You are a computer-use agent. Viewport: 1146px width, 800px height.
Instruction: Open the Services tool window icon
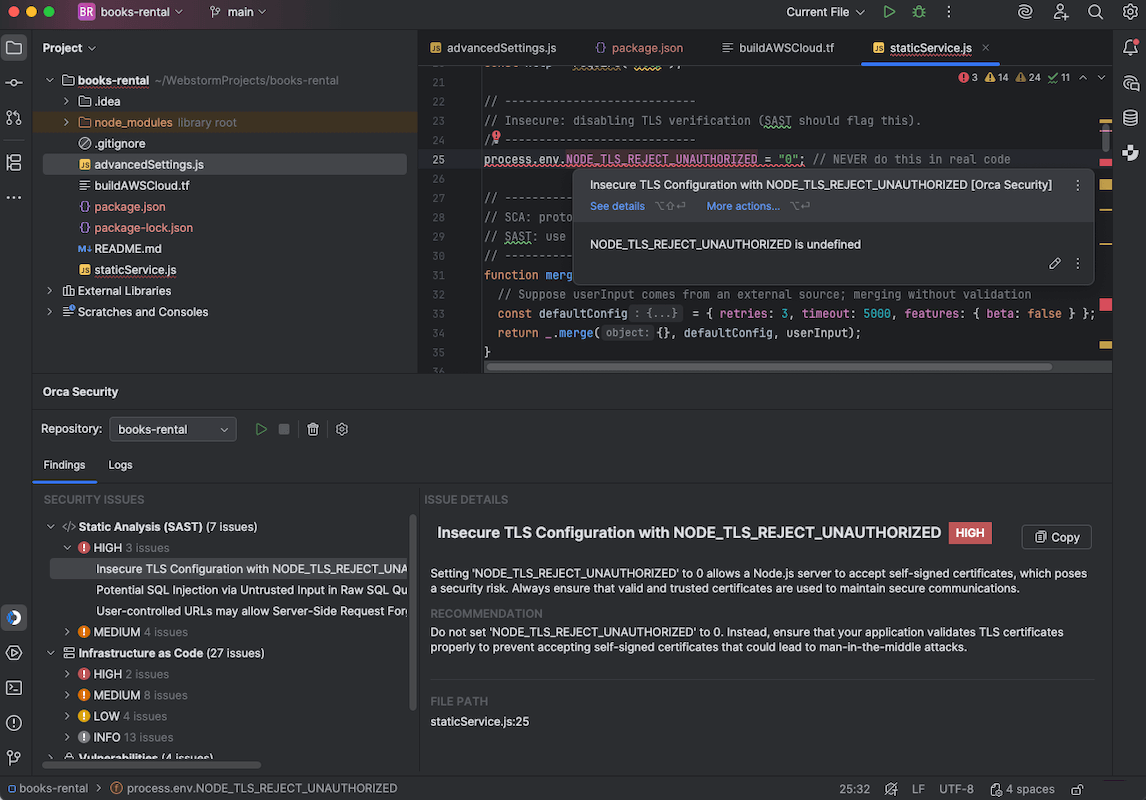[14, 652]
